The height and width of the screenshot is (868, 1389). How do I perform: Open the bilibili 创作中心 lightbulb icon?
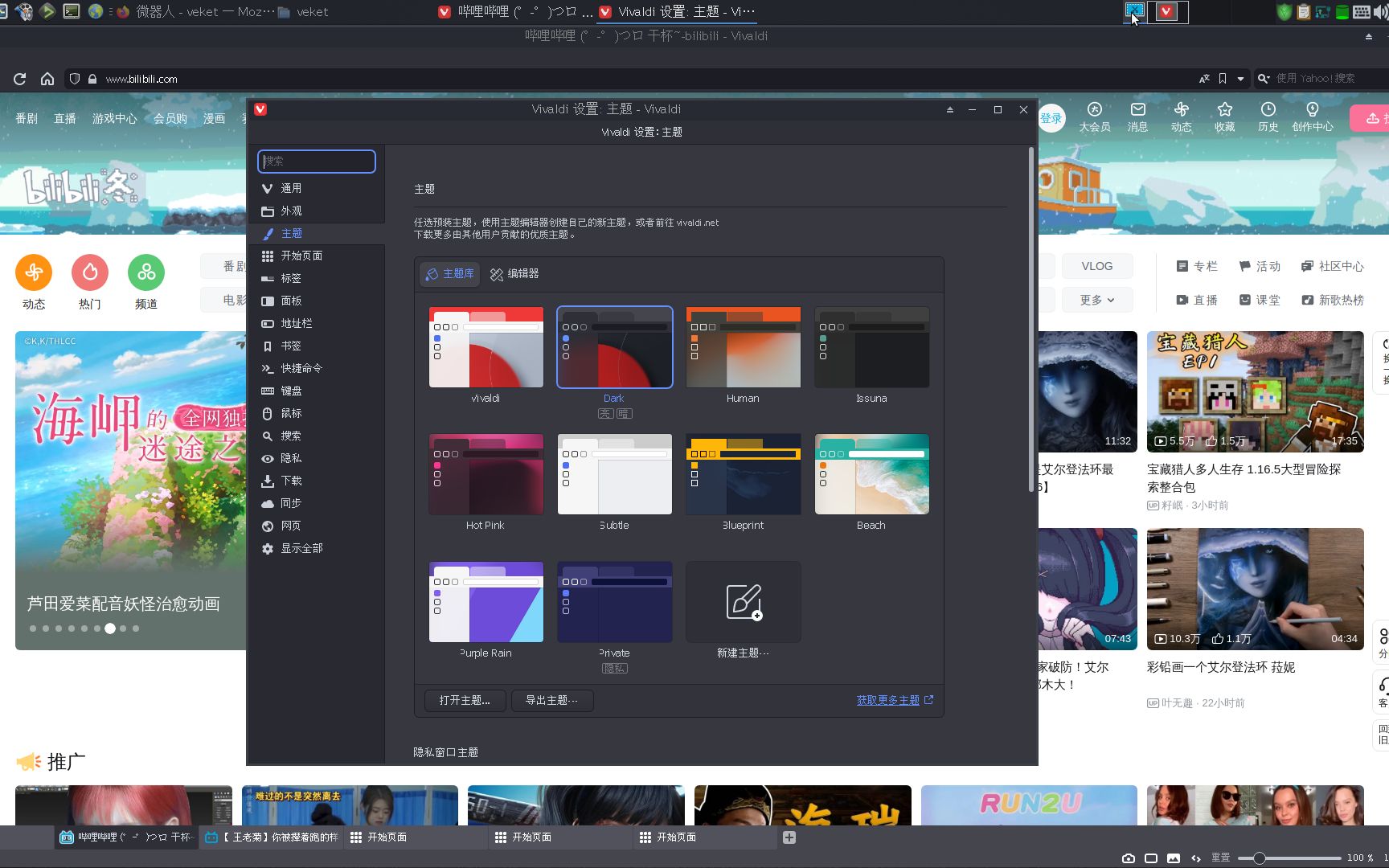click(x=1312, y=109)
